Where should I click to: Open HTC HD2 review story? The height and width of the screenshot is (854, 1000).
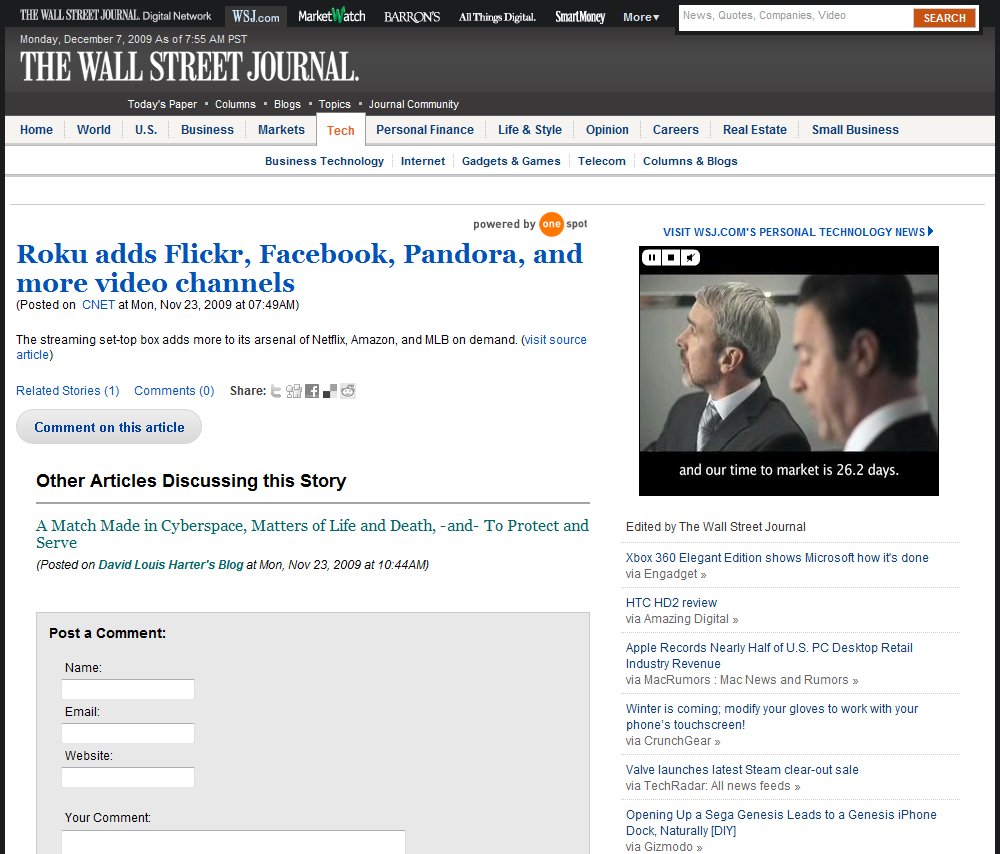(671, 603)
